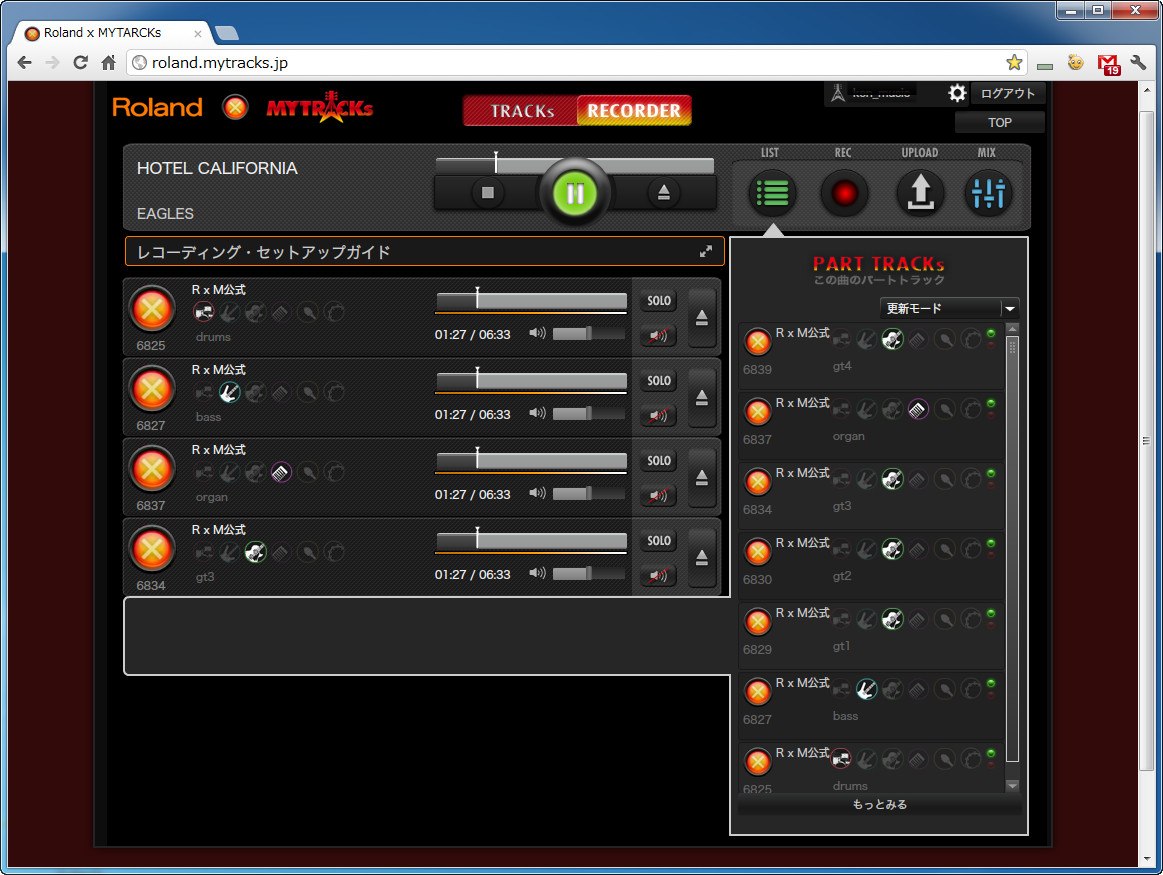Click the avatar of the organ track 6837 in the recorder

(152, 469)
